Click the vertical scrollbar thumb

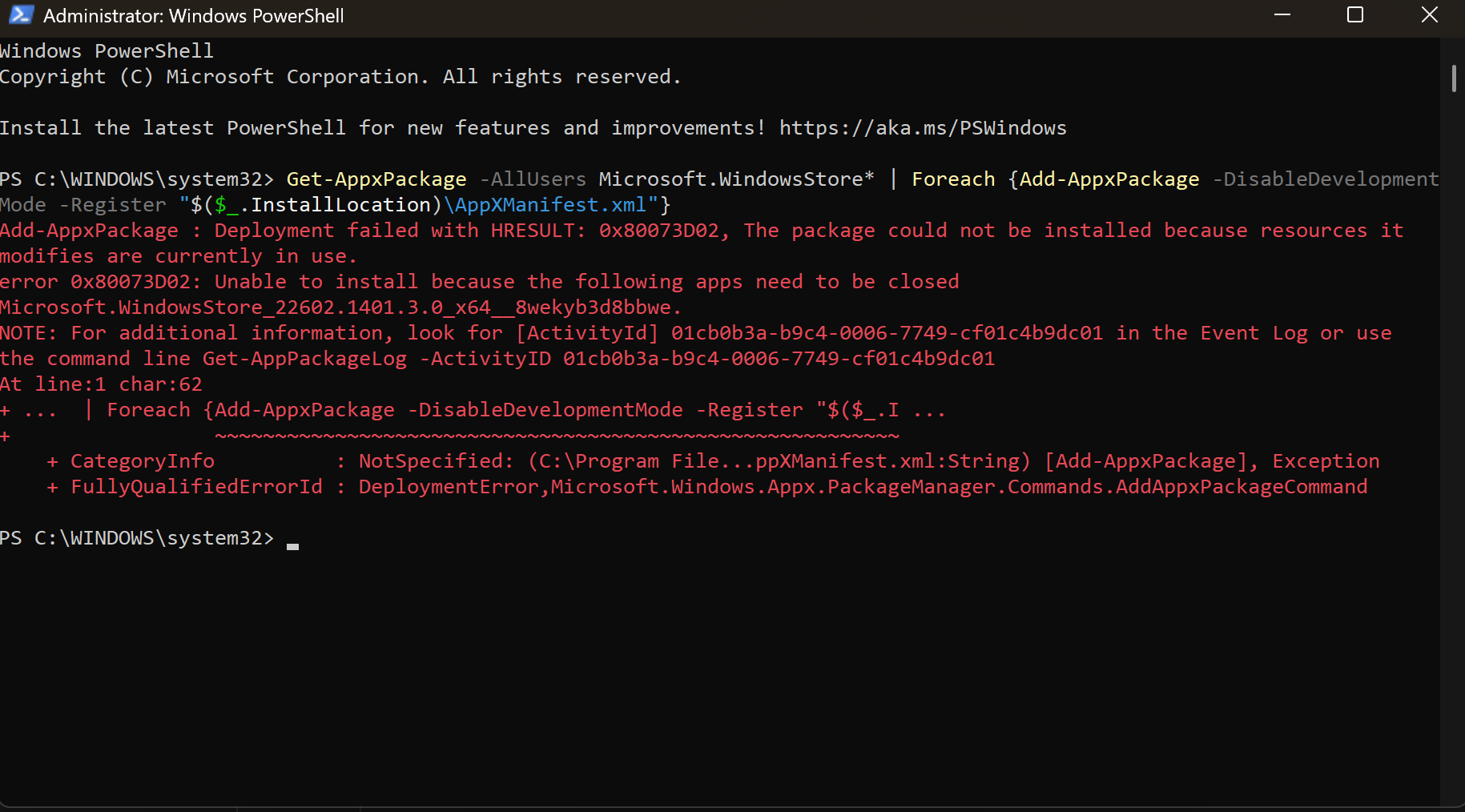click(x=1454, y=78)
